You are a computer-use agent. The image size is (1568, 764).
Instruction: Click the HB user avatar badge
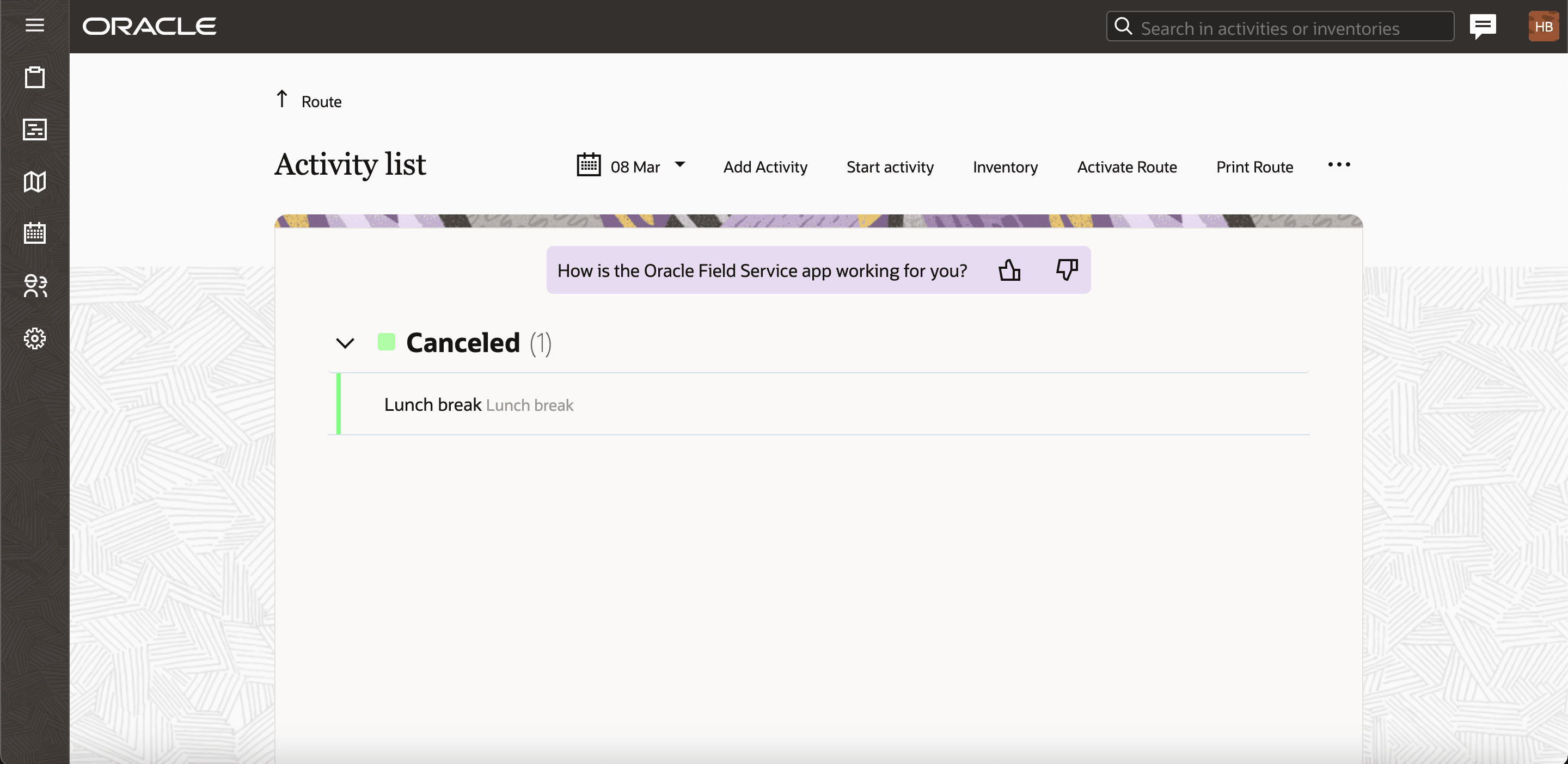[1543, 26]
